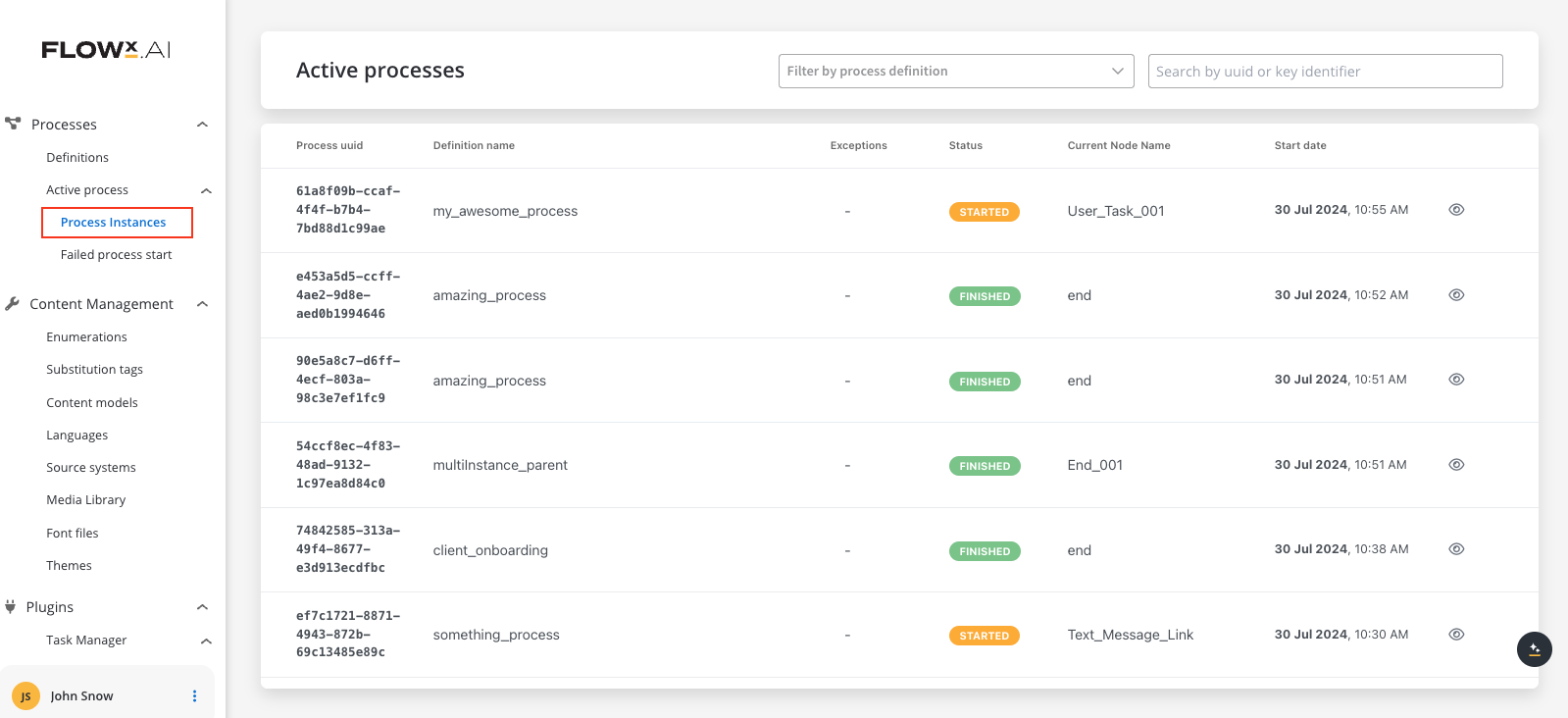Viewport: 1568px width, 718px height.
Task: Open Font files menu item
Action: 73,534
